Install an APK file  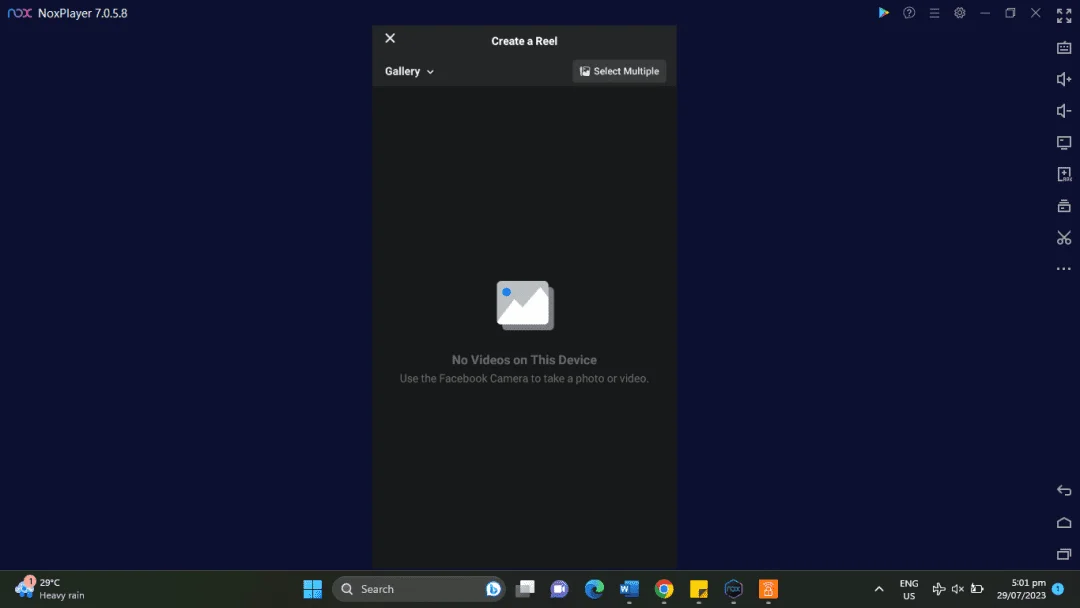[x=1064, y=174]
